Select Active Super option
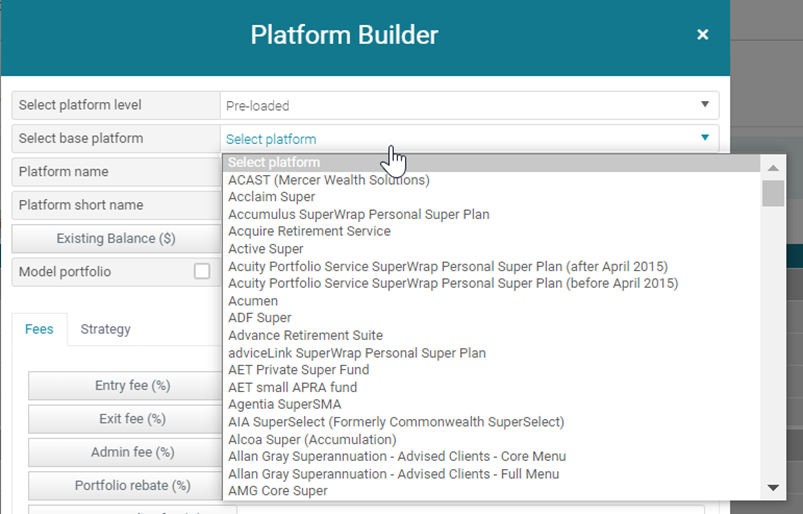Image resolution: width=803 pixels, height=514 pixels. (x=492, y=248)
